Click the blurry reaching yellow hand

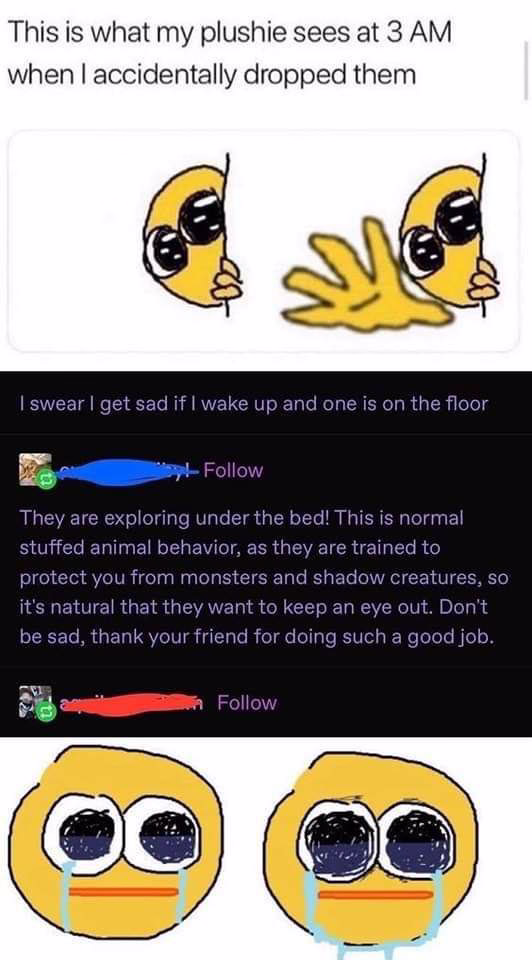[x=361, y=280]
